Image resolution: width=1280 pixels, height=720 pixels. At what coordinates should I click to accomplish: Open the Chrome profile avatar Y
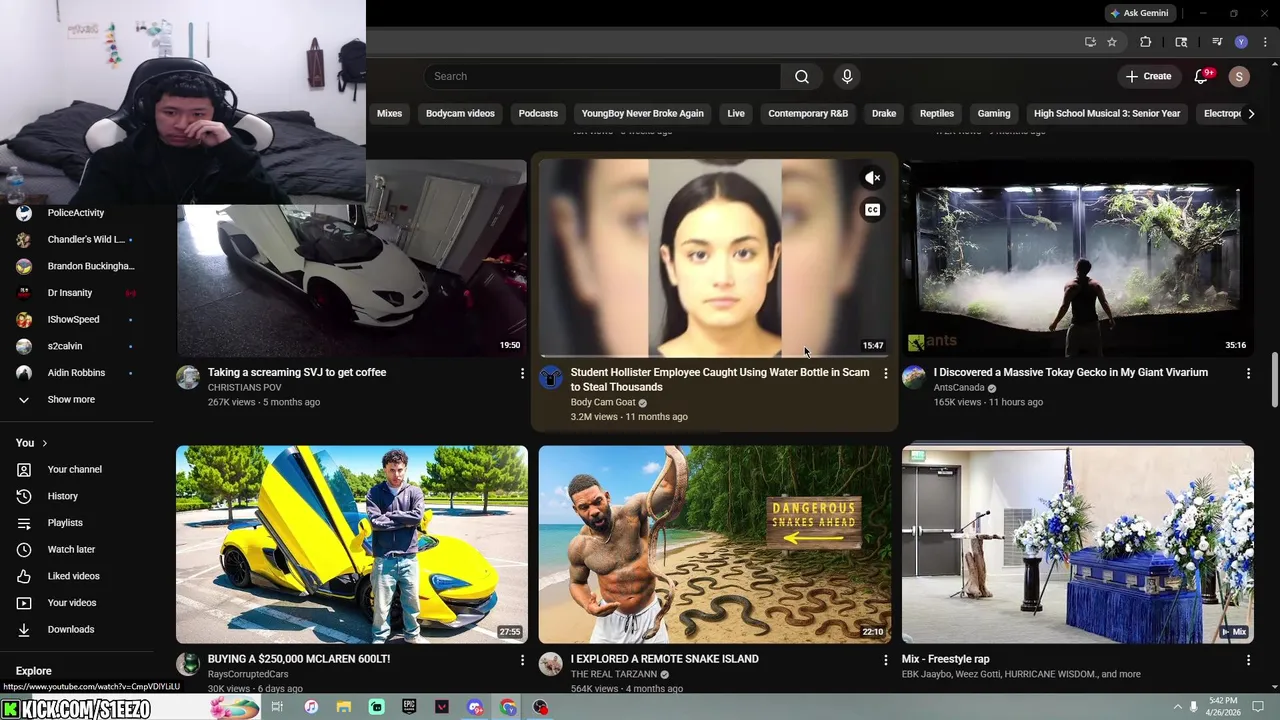1241,42
